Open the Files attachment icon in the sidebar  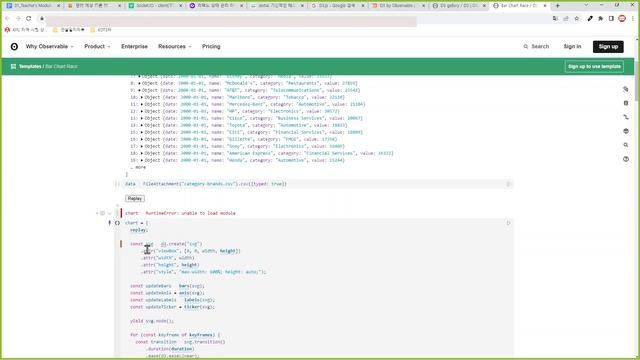tap(626, 89)
